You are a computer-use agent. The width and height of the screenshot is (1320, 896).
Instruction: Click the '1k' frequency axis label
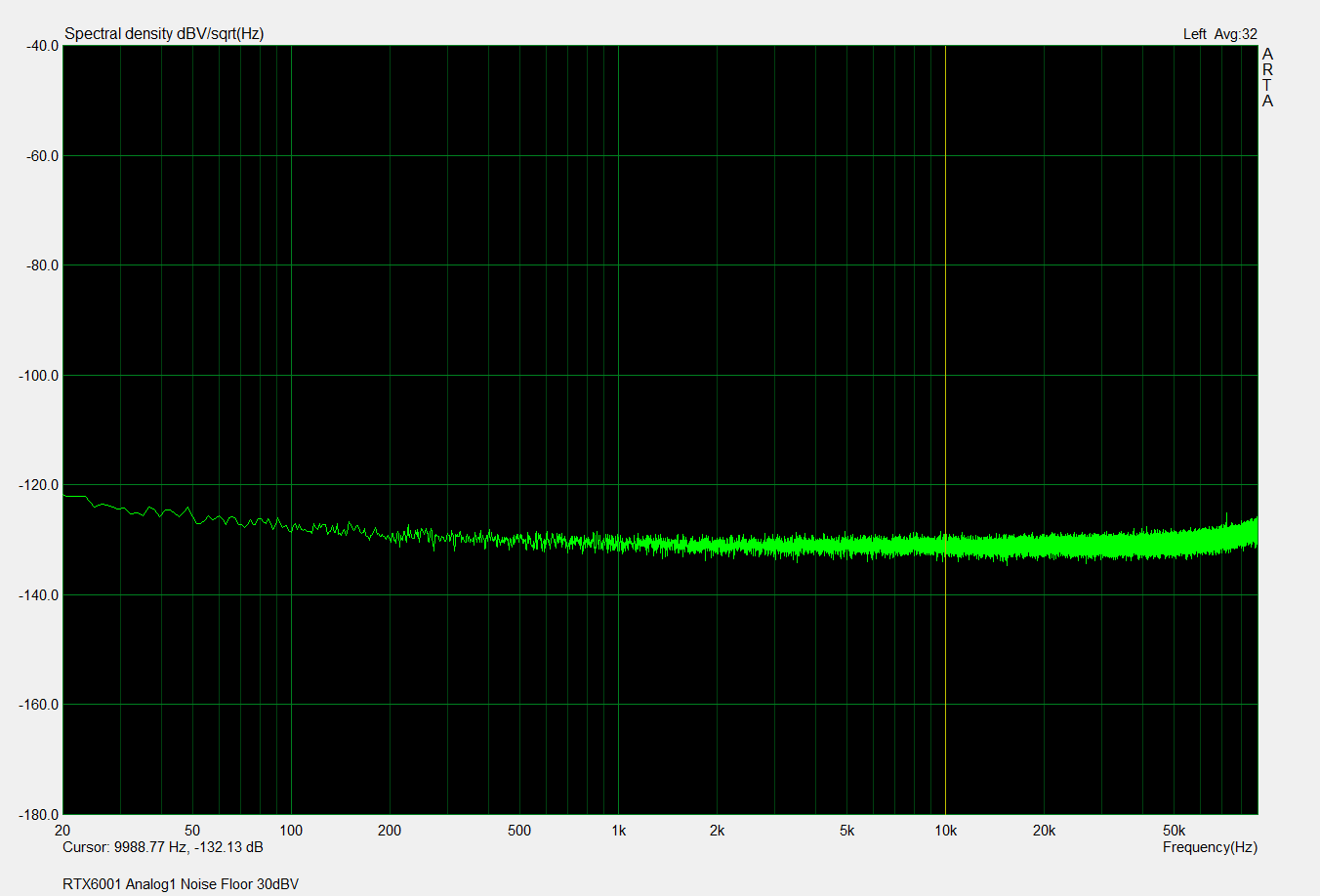click(x=618, y=831)
